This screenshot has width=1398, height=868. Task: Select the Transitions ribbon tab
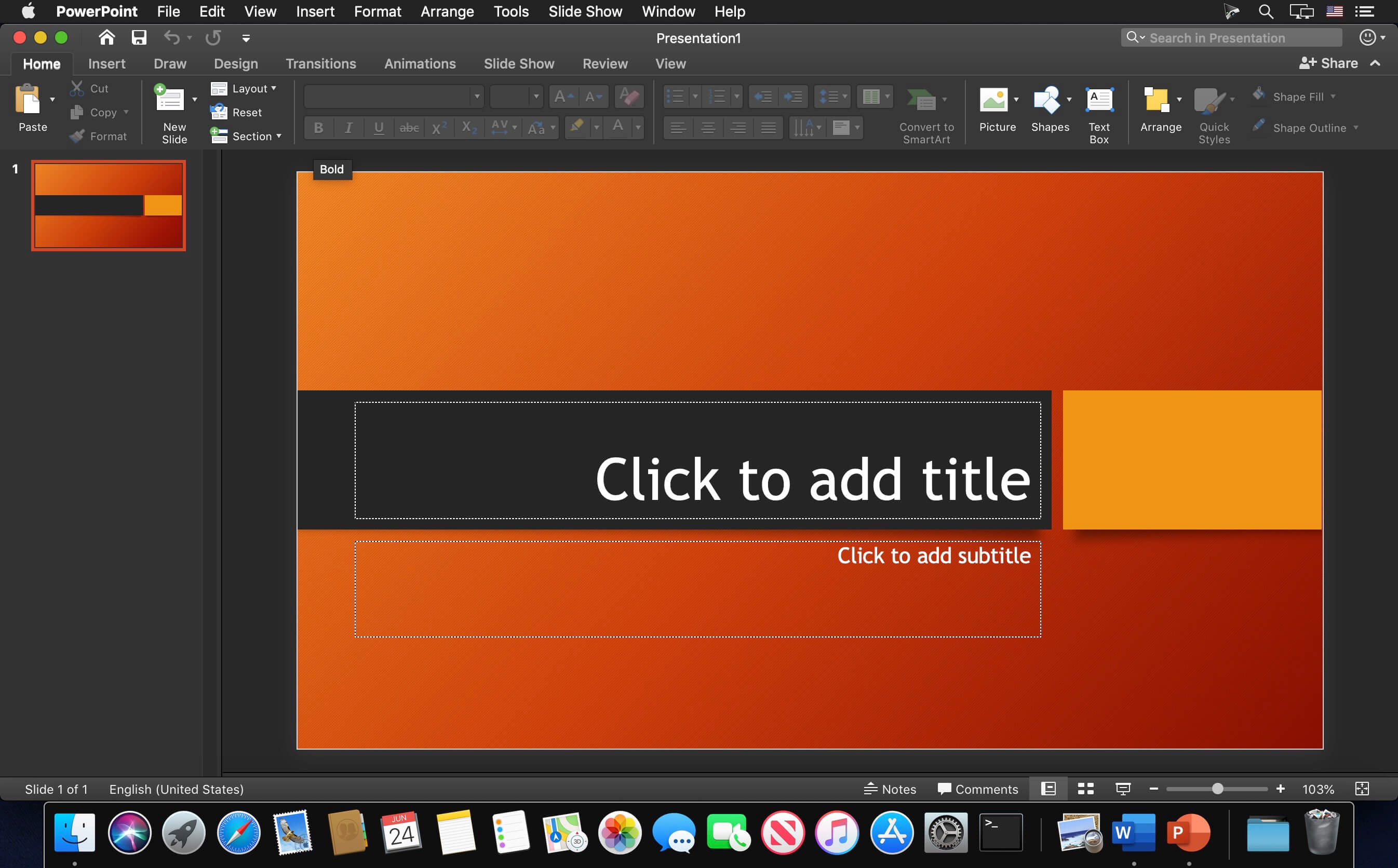(319, 64)
